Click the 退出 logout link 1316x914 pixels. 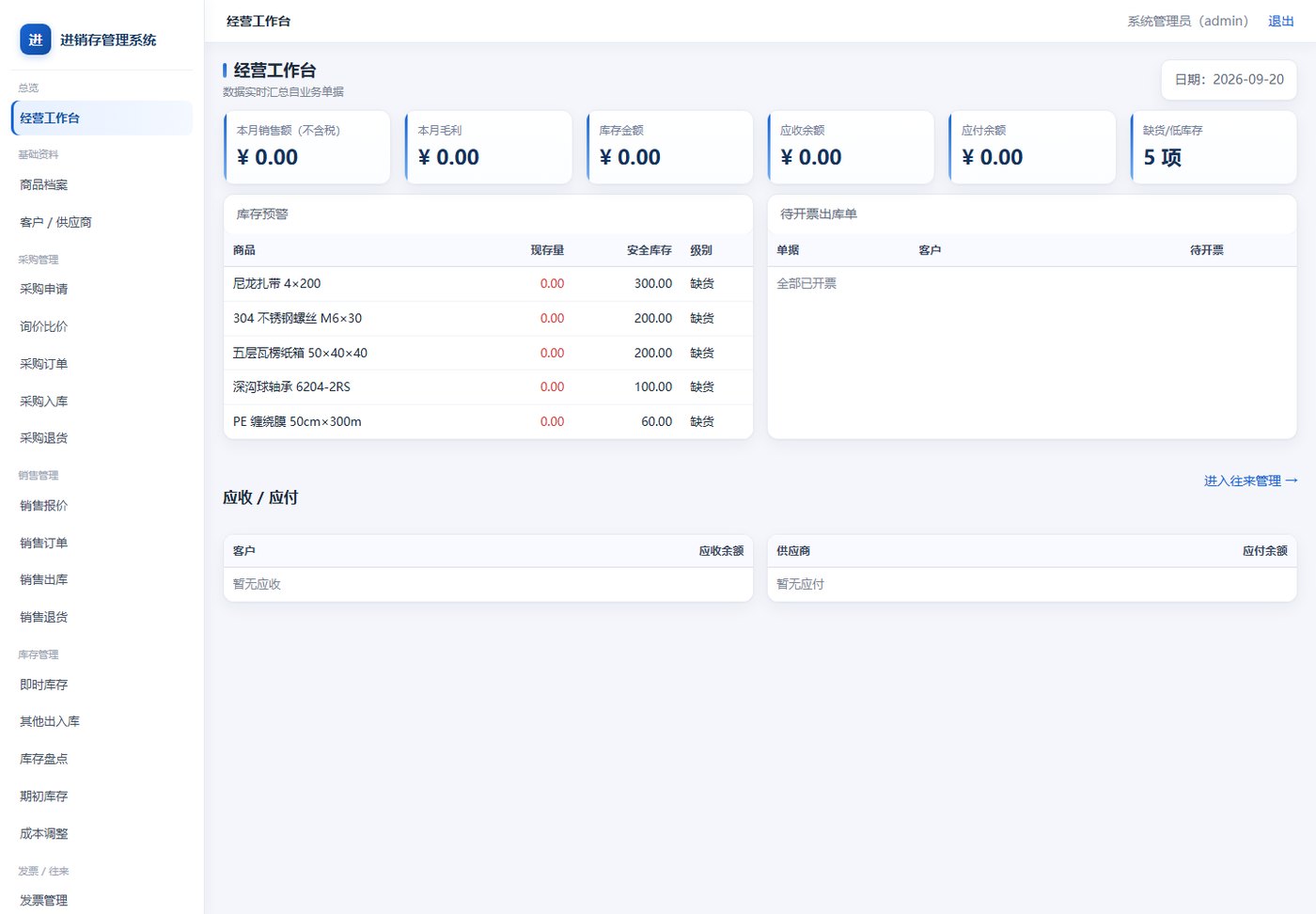(1281, 22)
